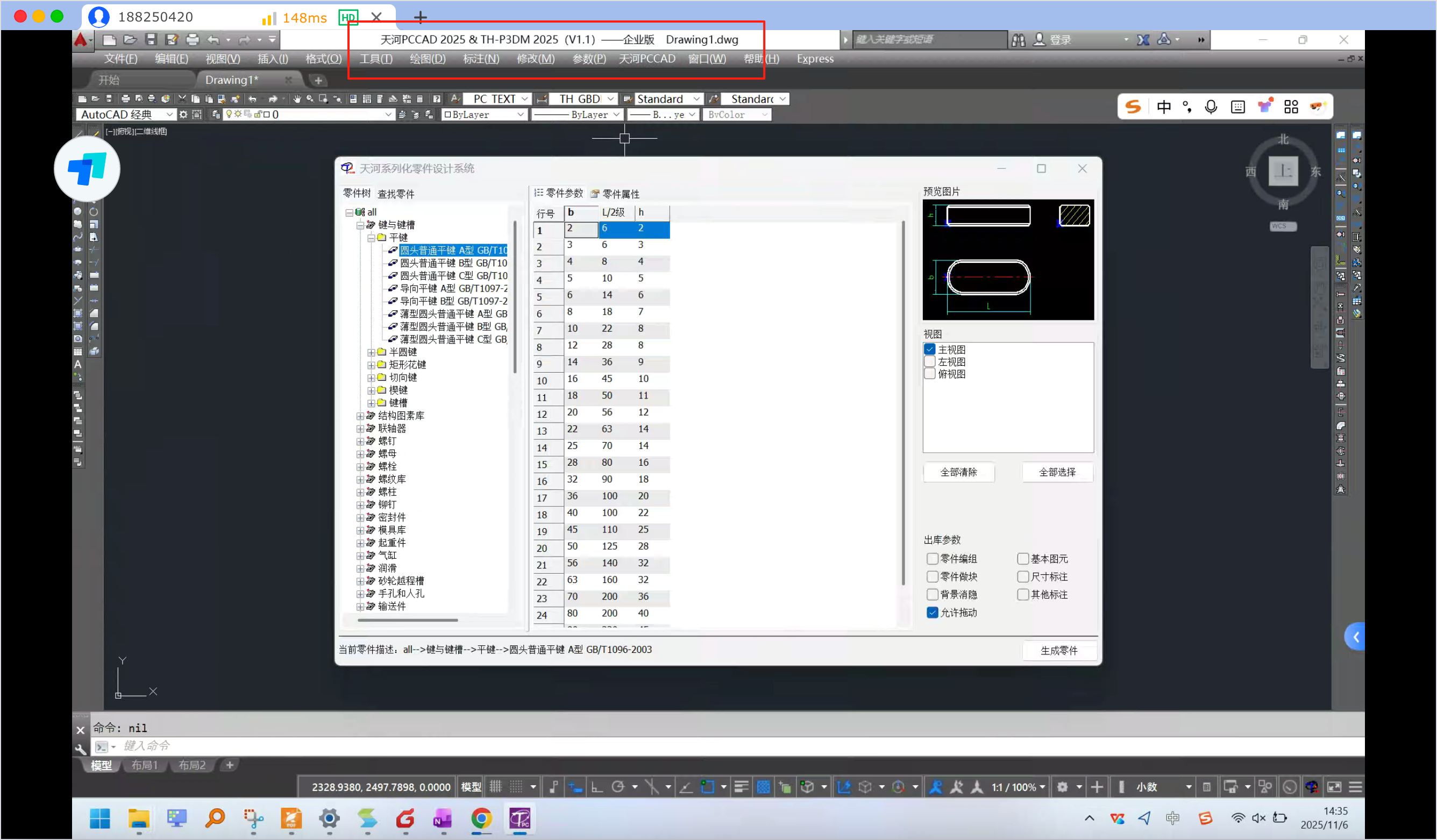This screenshot has width=1437, height=840.
Task: Click the binoculars search icon in the title bar
Action: point(1019,39)
